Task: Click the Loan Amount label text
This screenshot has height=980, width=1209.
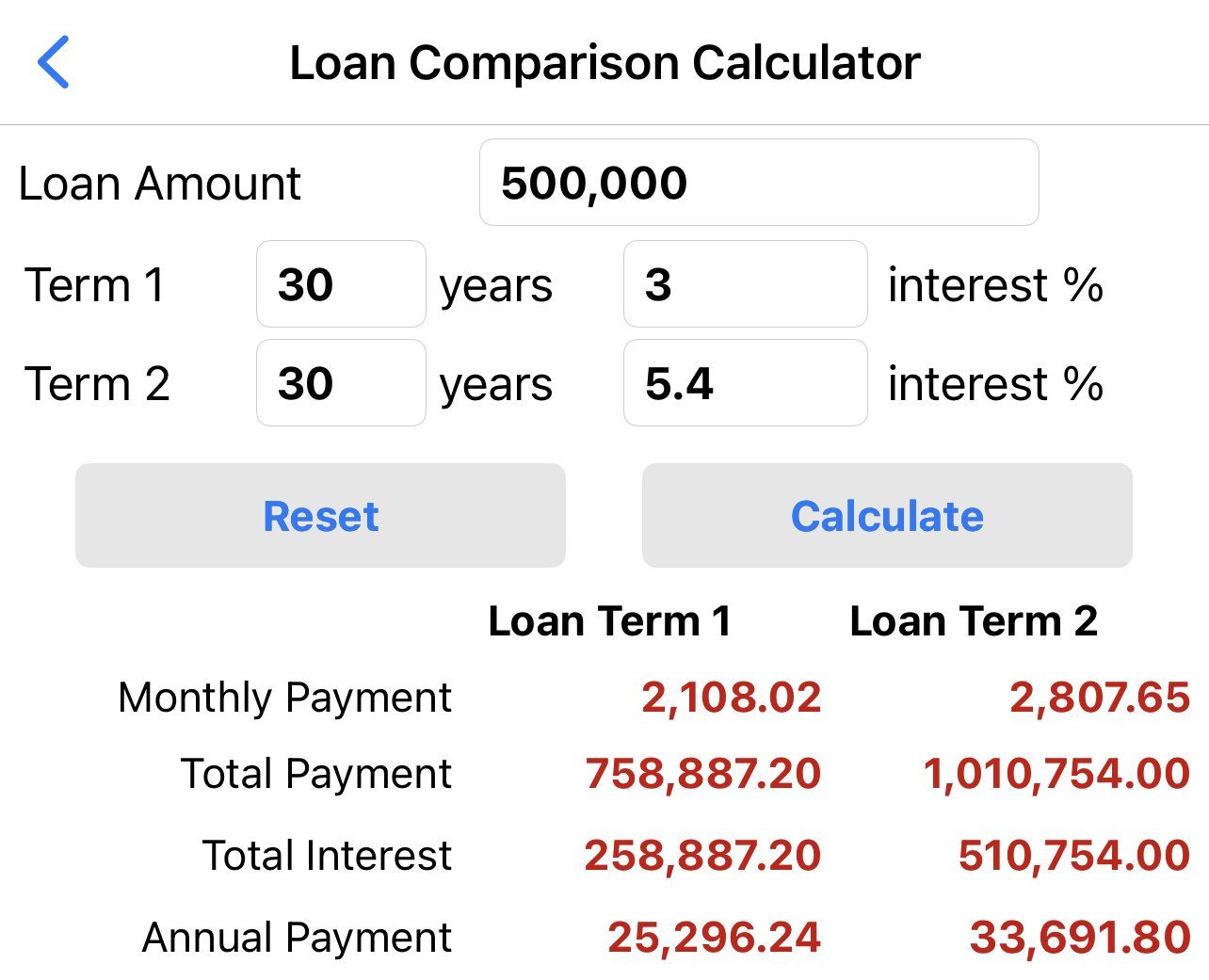Action: [x=160, y=183]
